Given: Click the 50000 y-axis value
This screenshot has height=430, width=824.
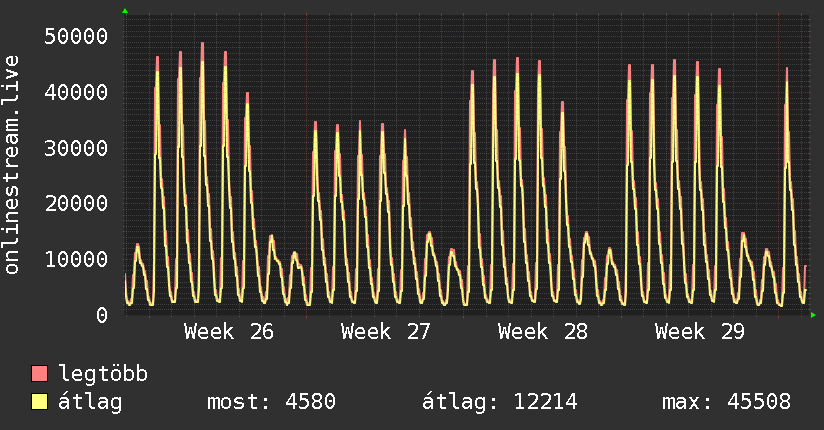Looking at the screenshot, I should point(76,36).
